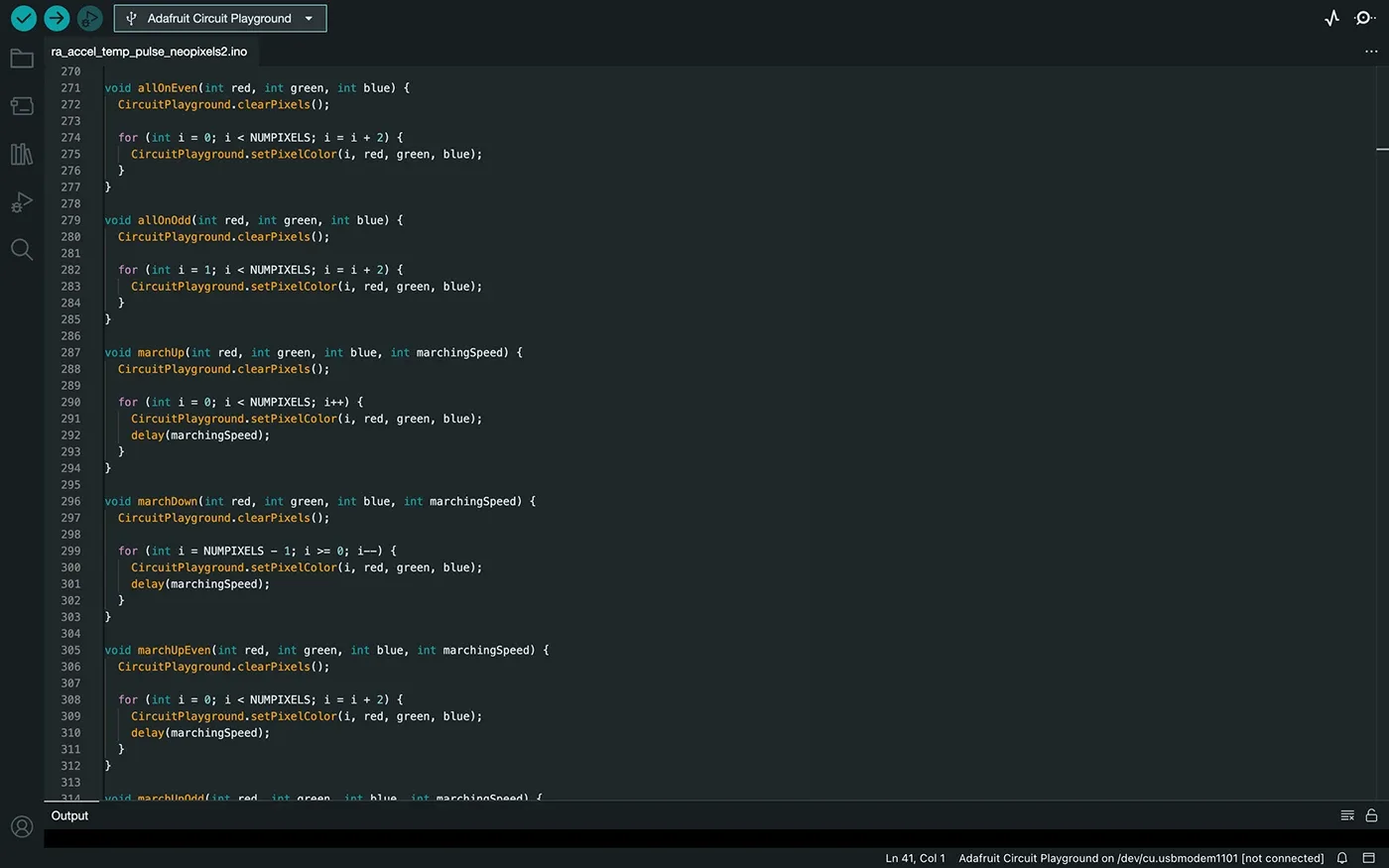Screen dimensions: 1389x868
Task: Click on function name marchDown
Action: tap(168, 501)
